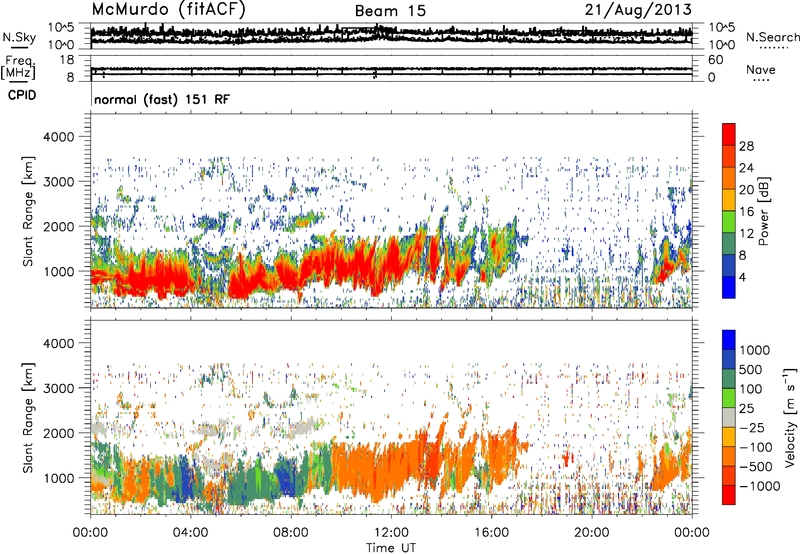Click the 'N.Search' legend label
This screenshot has width=800, height=554.
[x=772, y=37]
